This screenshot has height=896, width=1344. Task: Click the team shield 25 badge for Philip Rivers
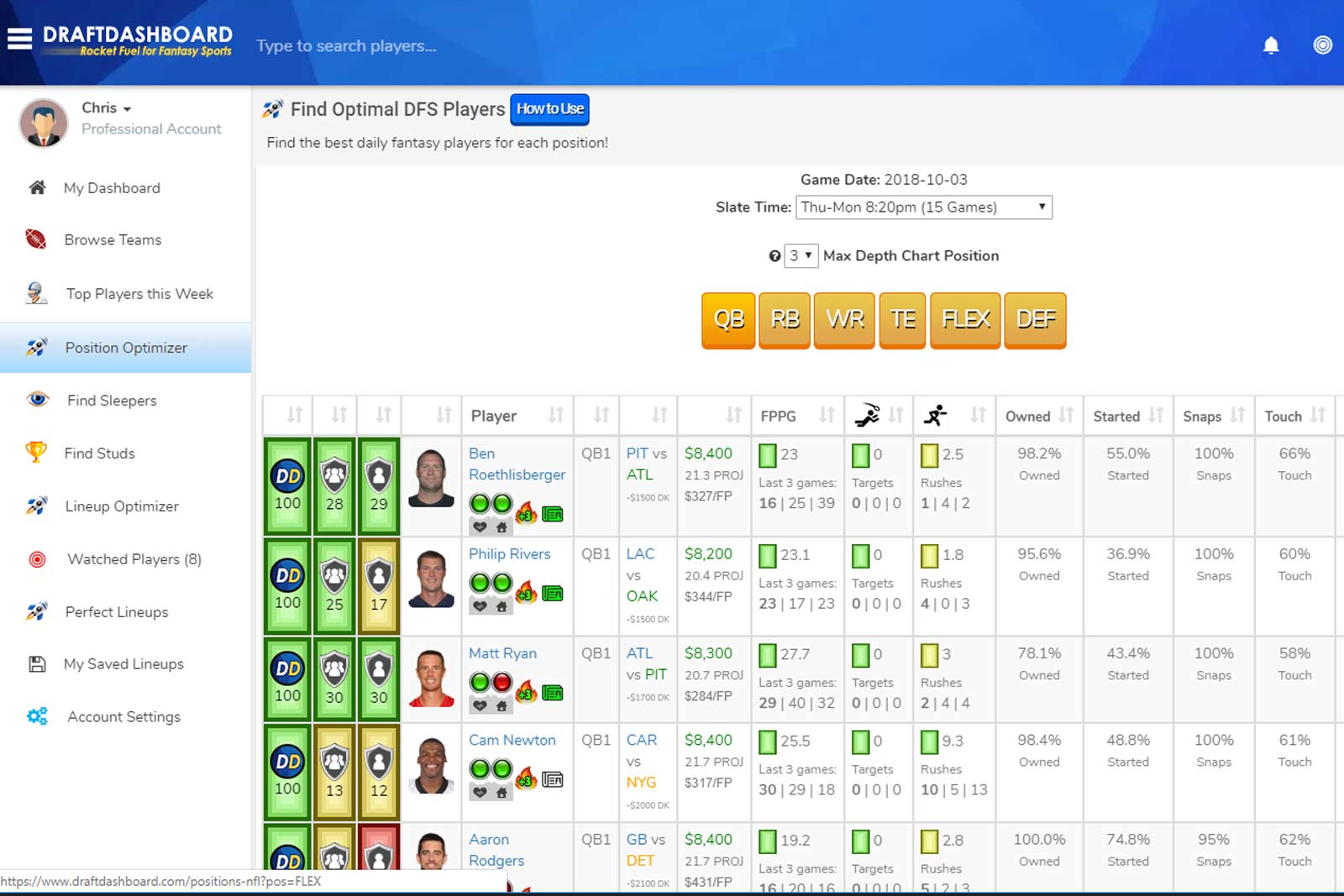tap(334, 586)
